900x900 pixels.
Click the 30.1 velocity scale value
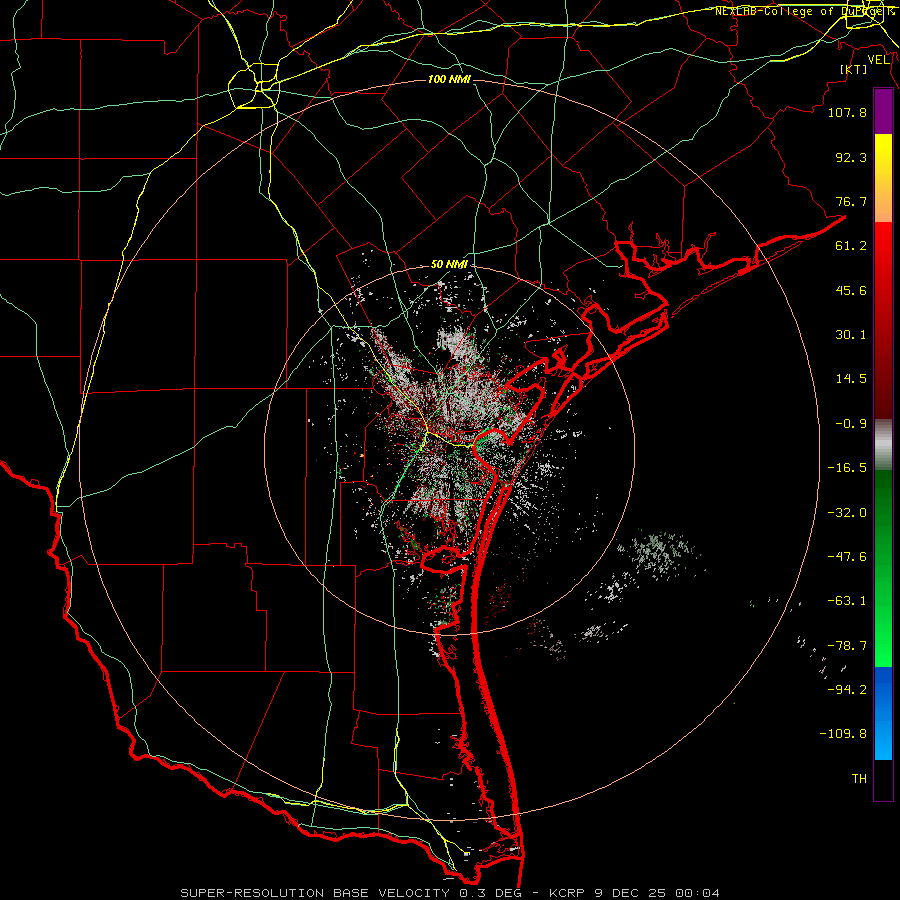click(851, 335)
